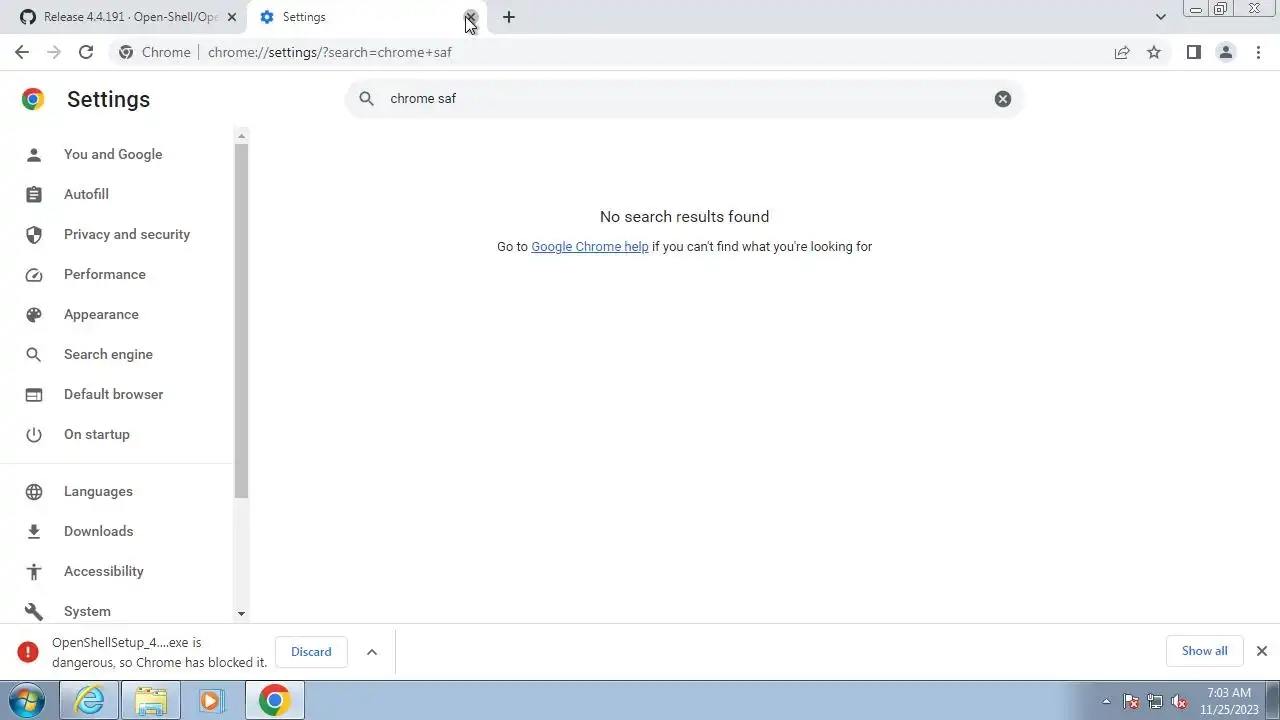This screenshot has width=1280, height=720.
Task: Click the Privacy and security shield icon
Action: click(x=34, y=234)
